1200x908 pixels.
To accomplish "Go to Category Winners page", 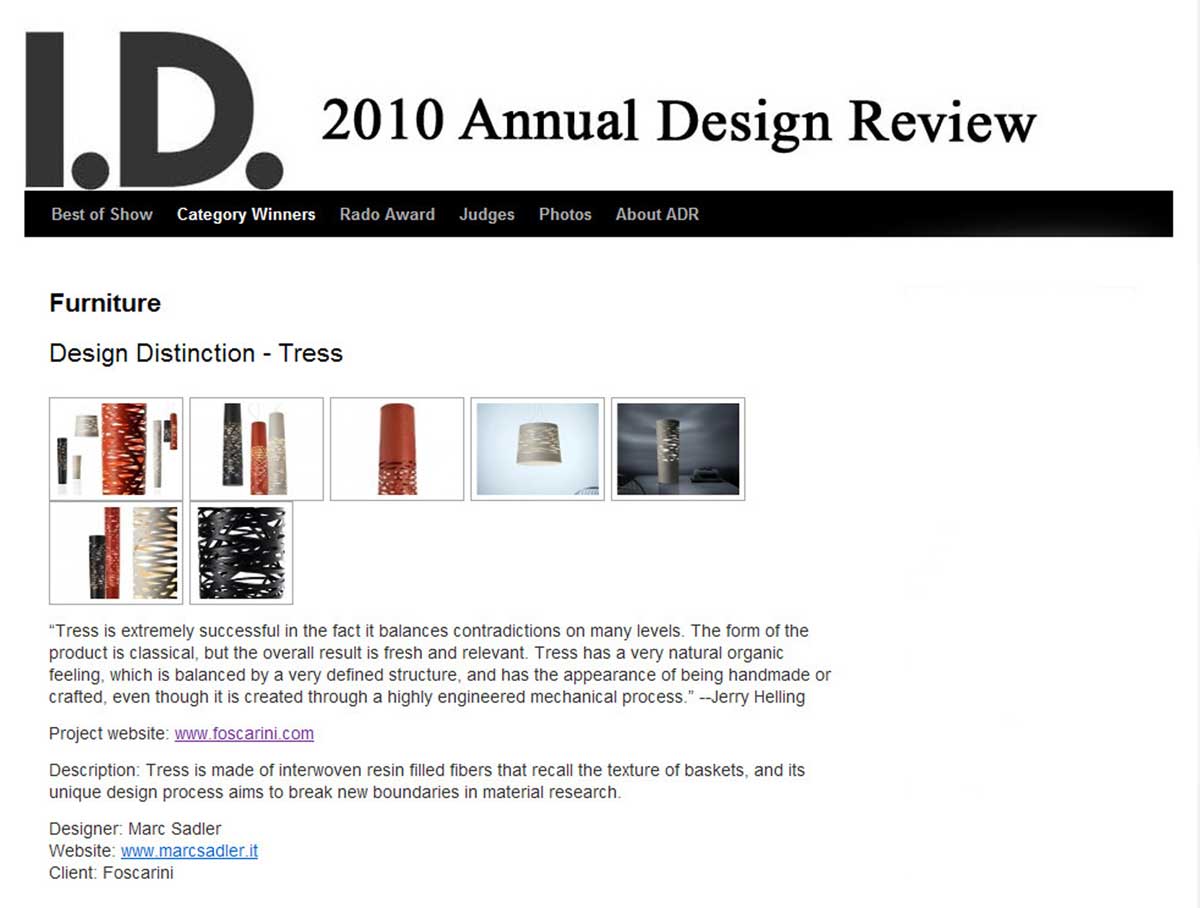I will pyautogui.click(x=246, y=214).
